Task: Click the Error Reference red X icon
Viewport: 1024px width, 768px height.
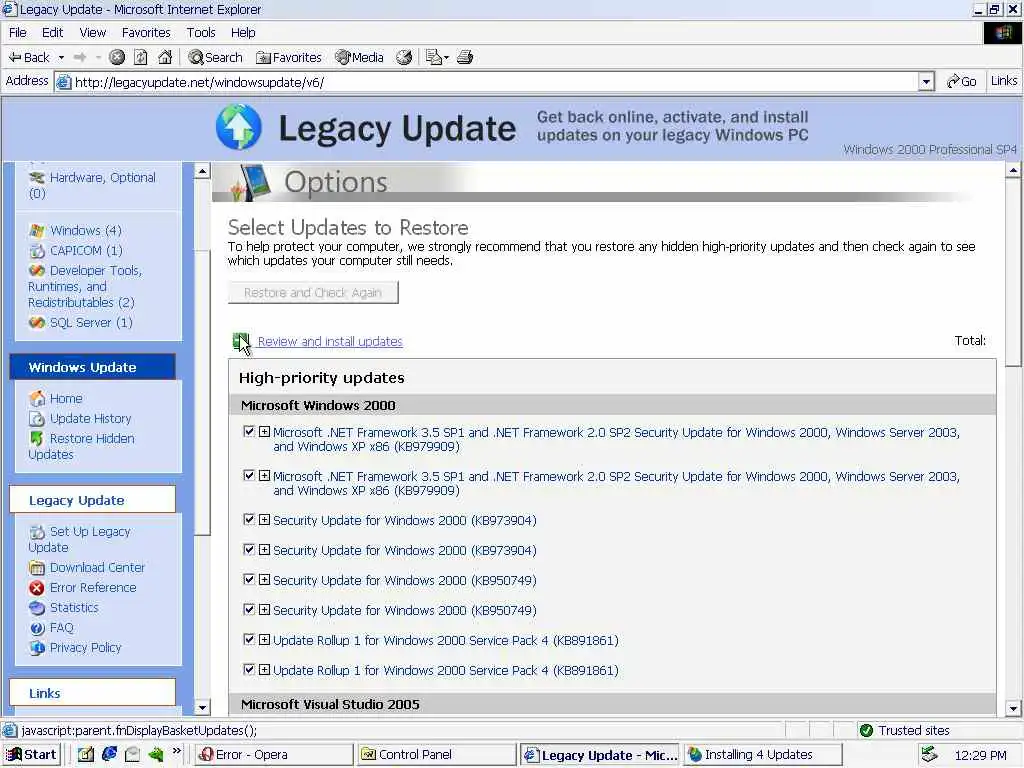Action: point(37,588)
